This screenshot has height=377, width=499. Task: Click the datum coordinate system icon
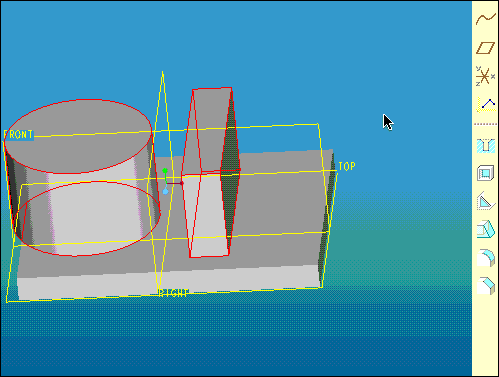485,76
